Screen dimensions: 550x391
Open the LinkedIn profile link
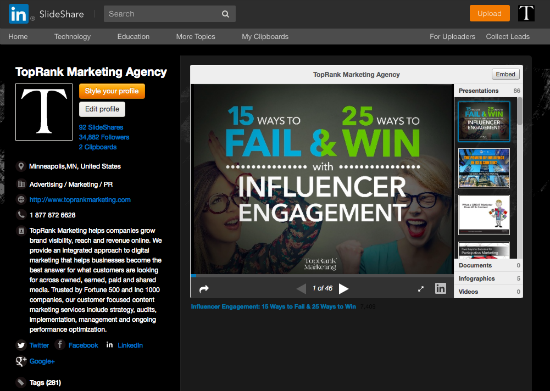[130, 345]
